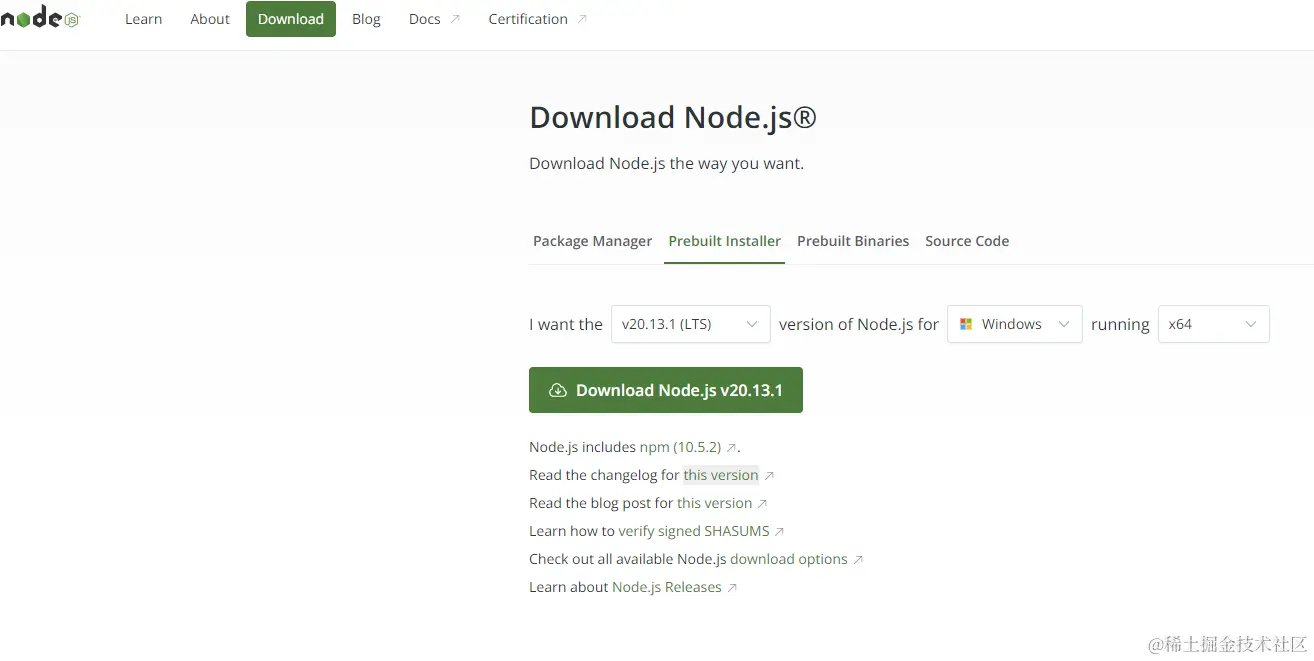Open changelog 'this version' link
Image resolution: width=1314 pixels, height=661 pixels.
click(x=721, y=475)
